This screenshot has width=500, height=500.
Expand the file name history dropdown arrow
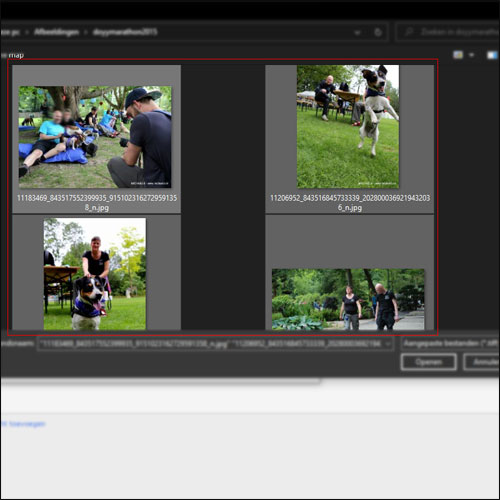click(388, 344)
